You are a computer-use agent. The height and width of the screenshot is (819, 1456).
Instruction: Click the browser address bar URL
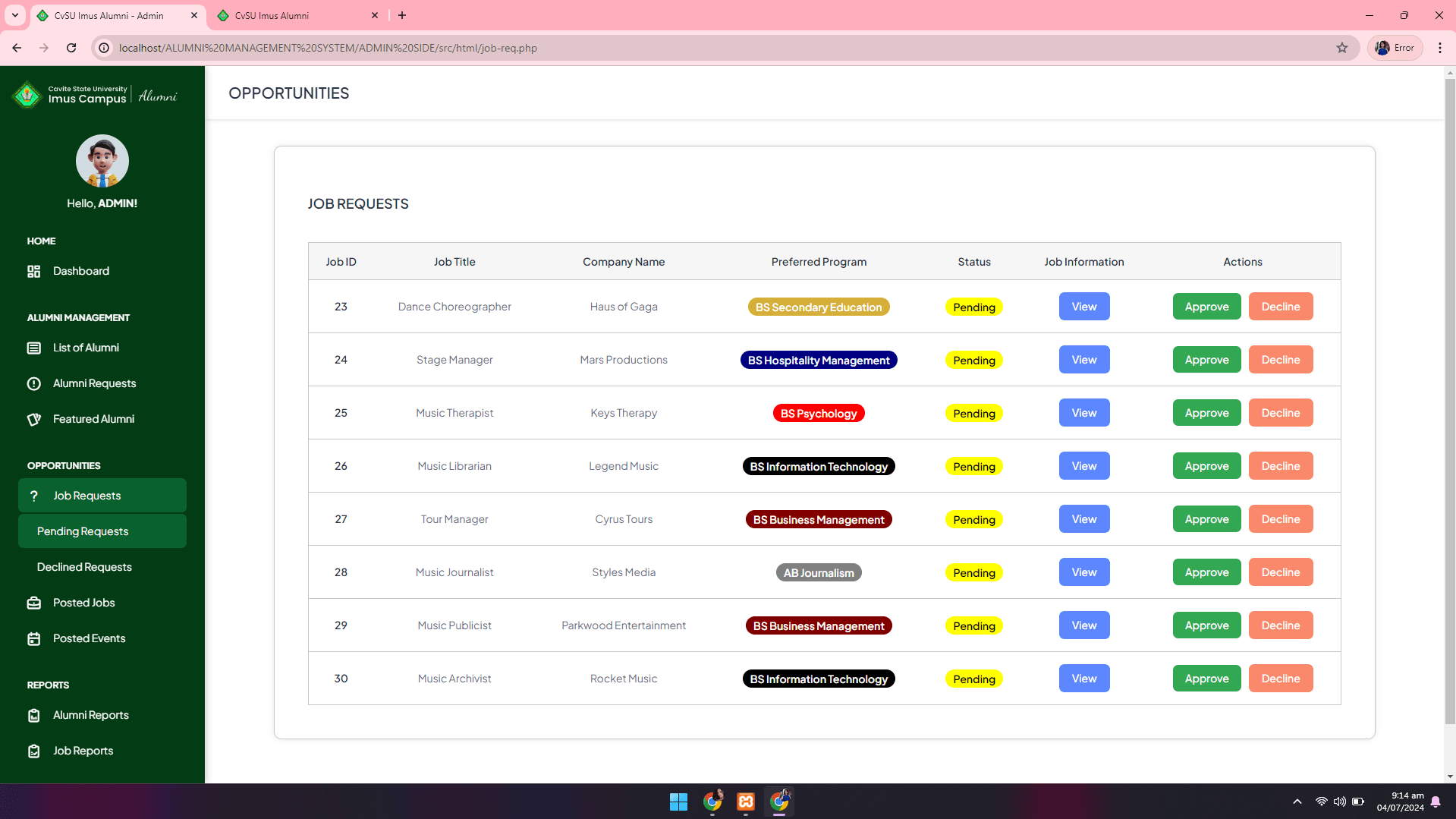tap(328, 48)
